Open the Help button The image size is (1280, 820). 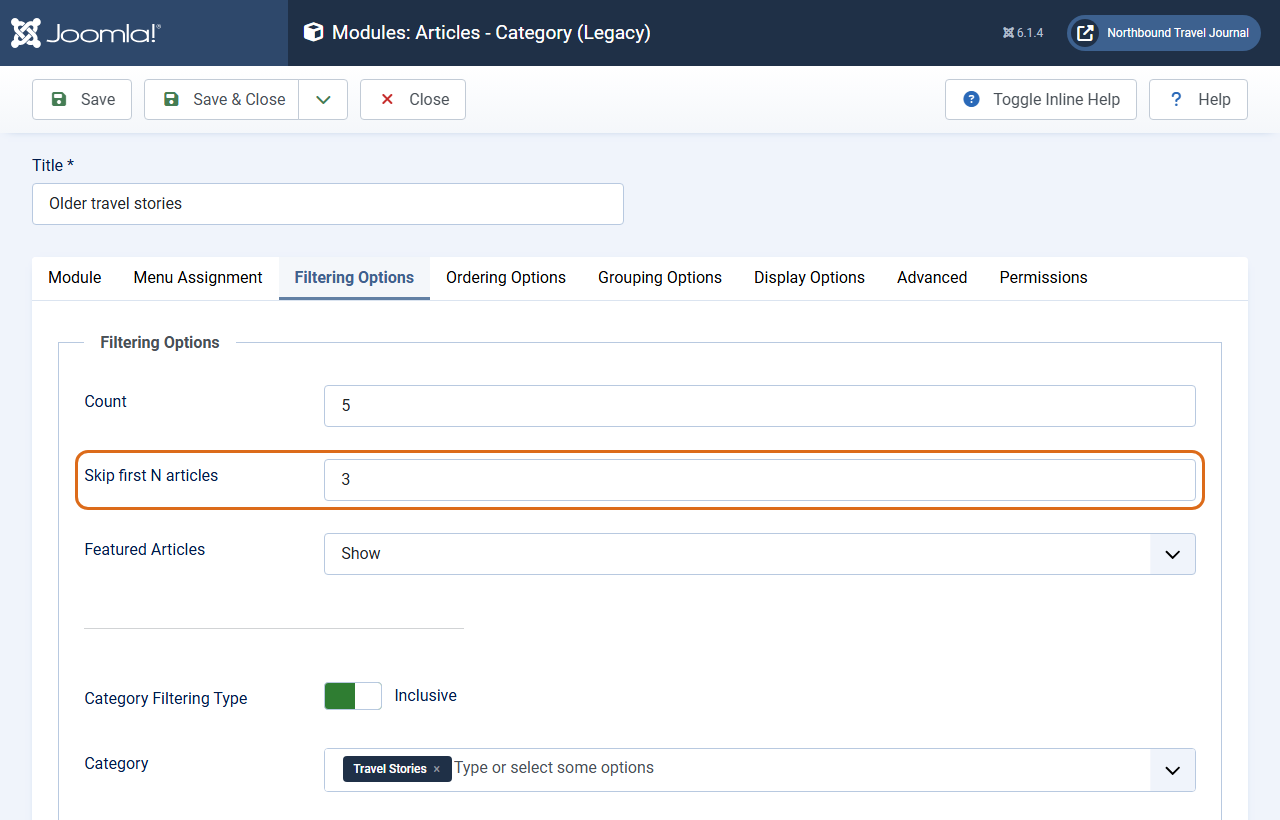coord(1198,100)
